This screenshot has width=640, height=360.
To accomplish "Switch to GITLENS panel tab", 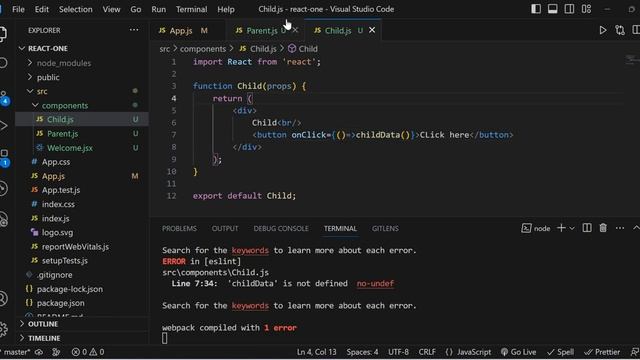I will pos(385,229).
